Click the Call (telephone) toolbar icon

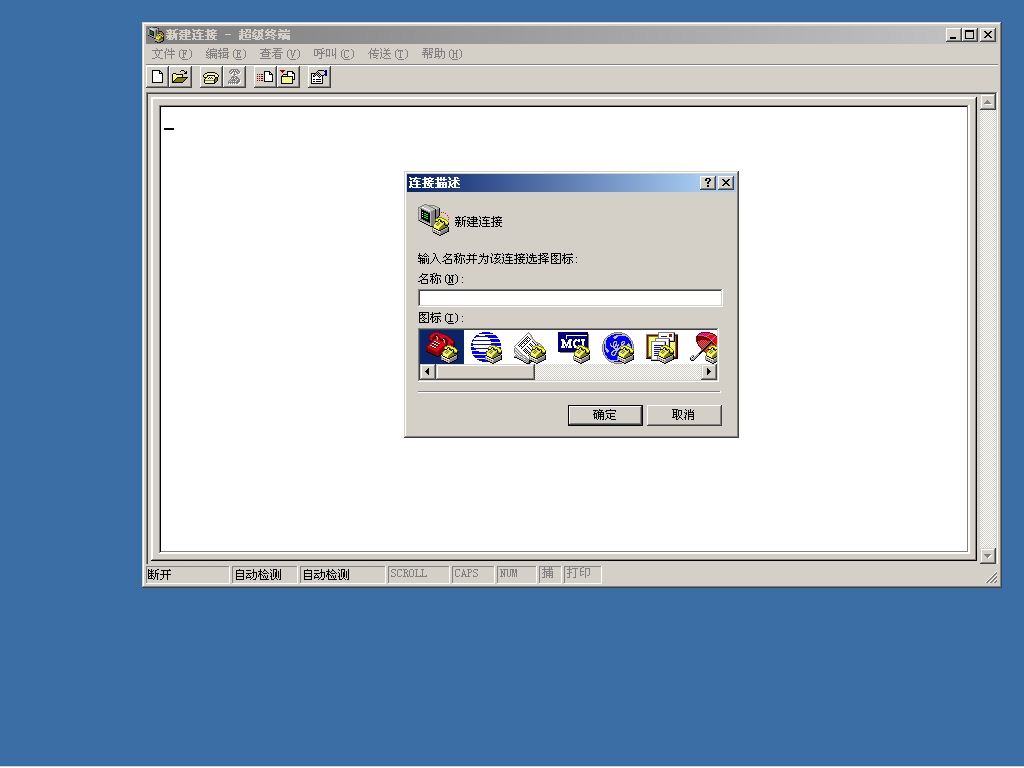(x=210, y=77)
